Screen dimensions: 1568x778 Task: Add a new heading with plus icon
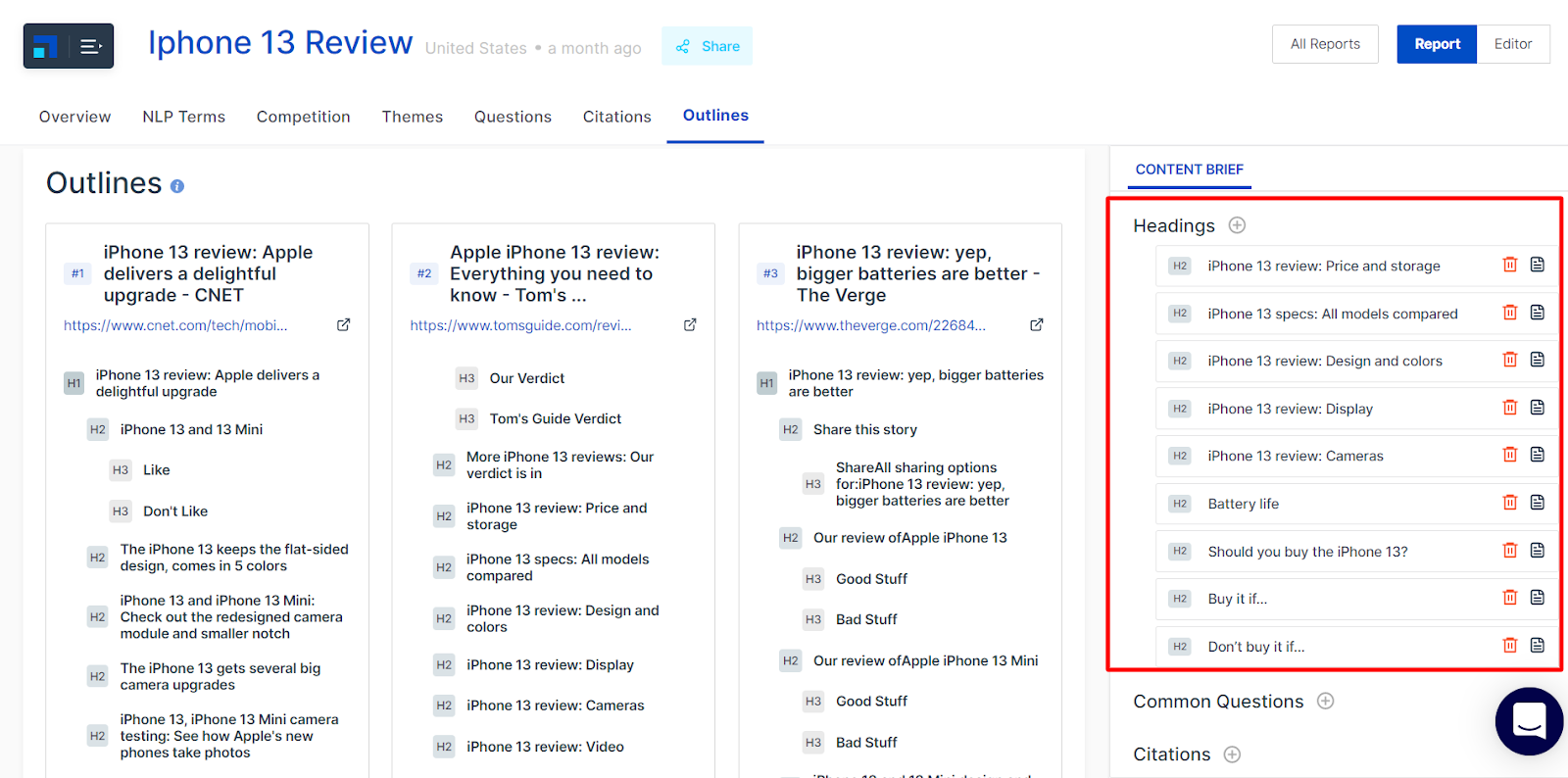1237,225
